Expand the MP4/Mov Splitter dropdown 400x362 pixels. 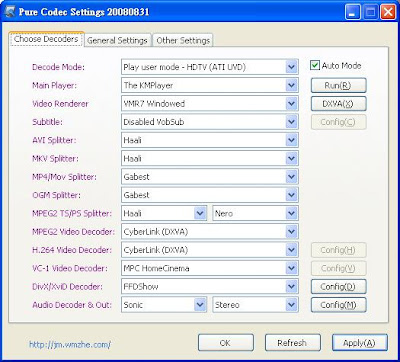[210, 177]
